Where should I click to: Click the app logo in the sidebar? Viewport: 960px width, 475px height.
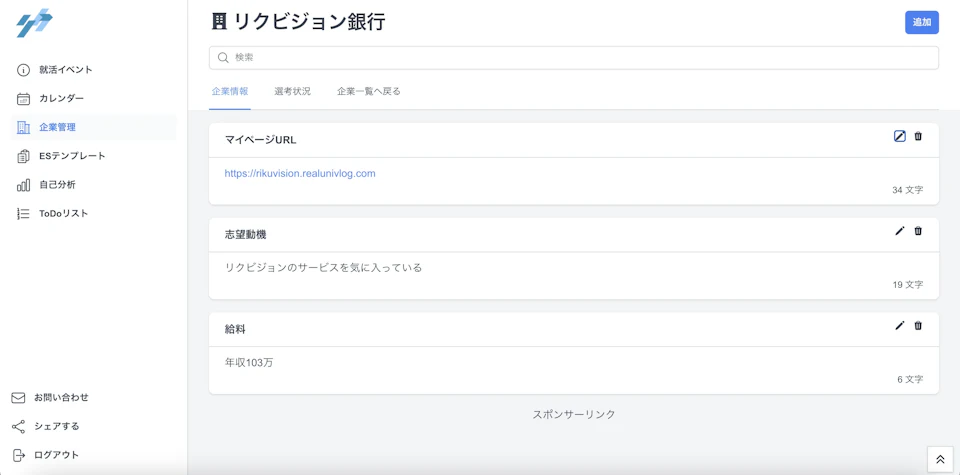tap(34, 23)
